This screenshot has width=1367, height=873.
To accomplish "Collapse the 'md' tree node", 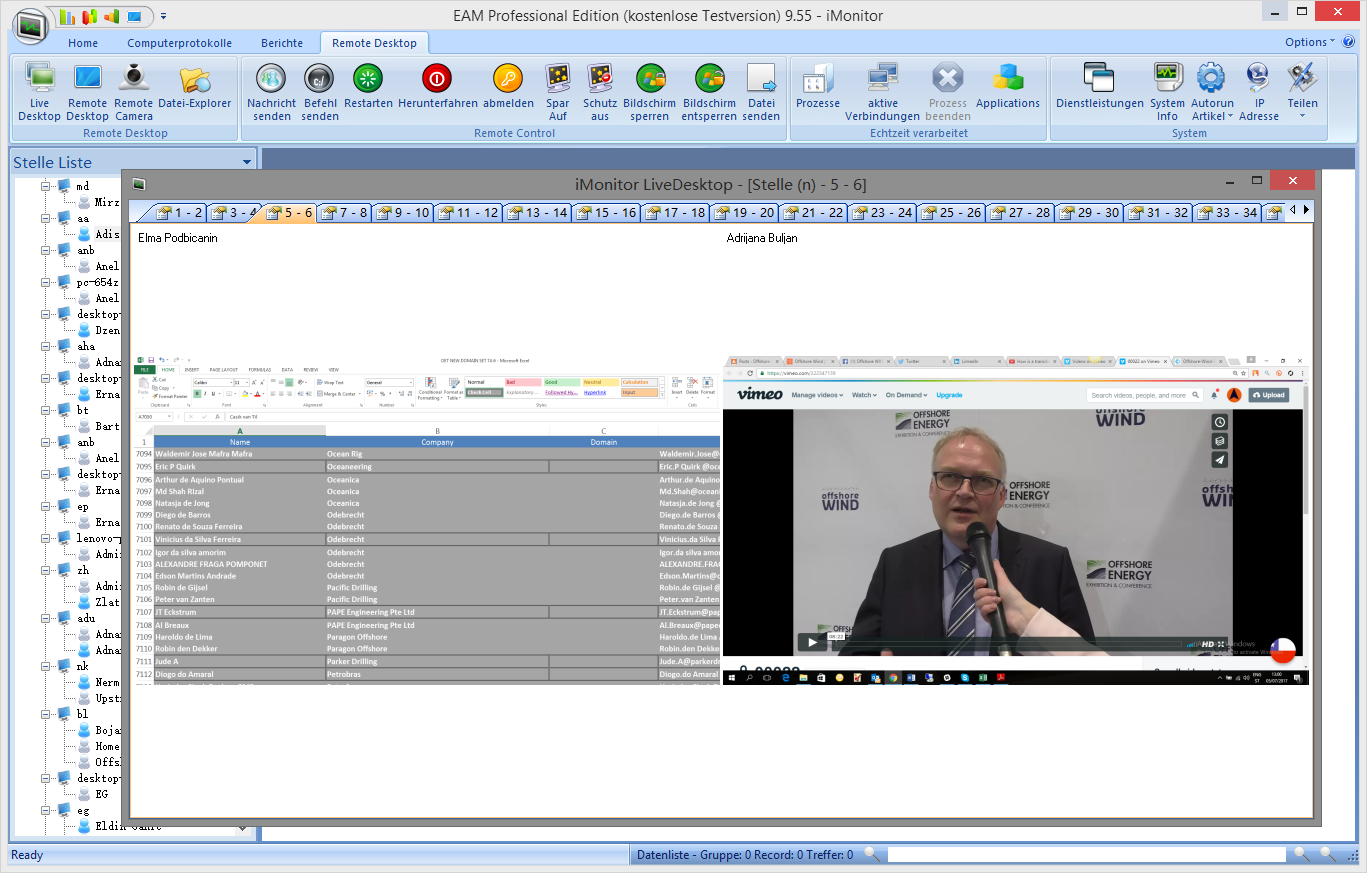I will click(46, 186).
